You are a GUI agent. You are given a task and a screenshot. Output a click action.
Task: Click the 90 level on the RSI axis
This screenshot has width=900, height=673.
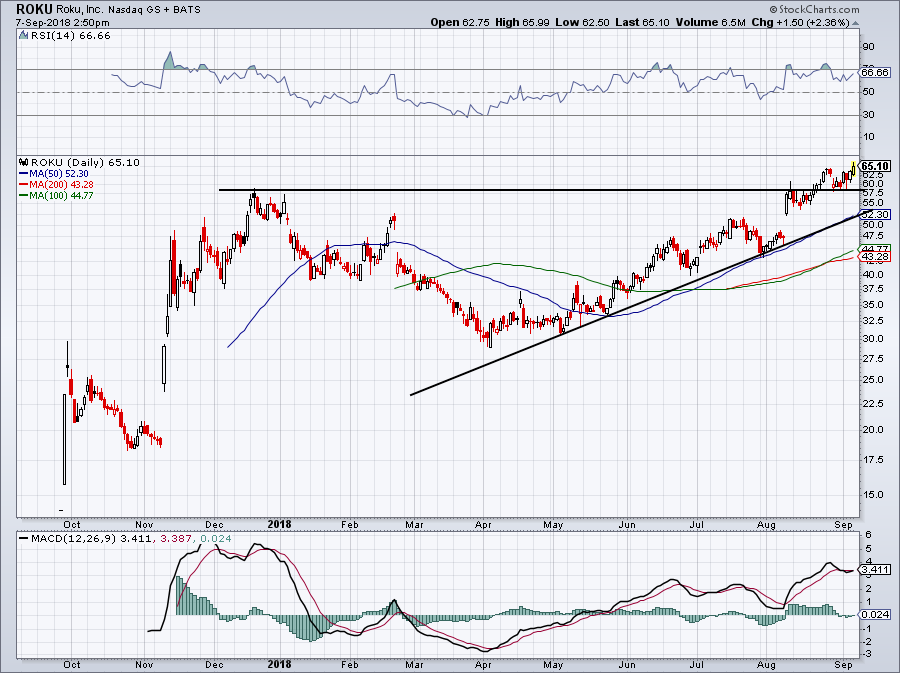868,47
